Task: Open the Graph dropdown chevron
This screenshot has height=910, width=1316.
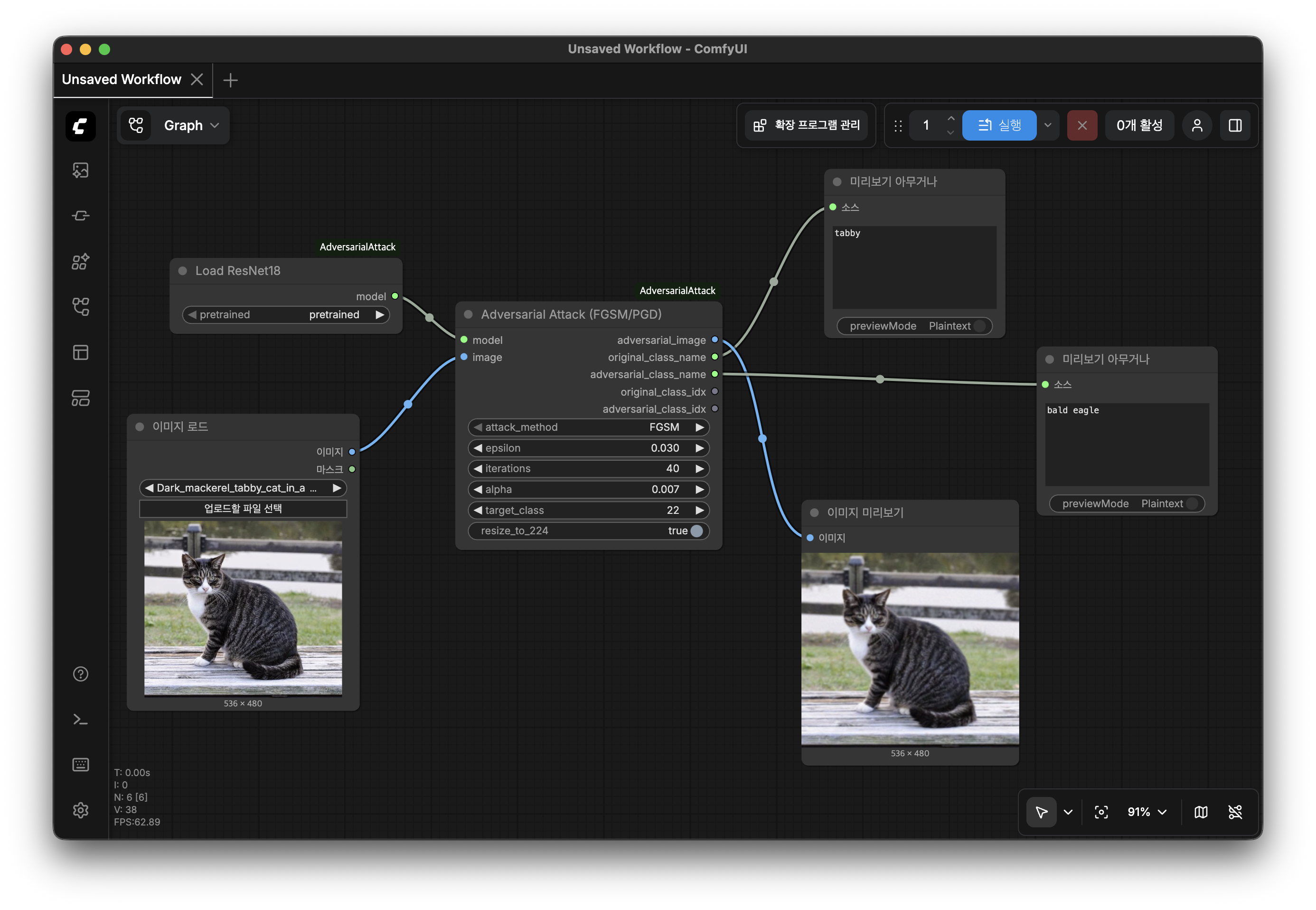Action: pyautogui.click(x=215, y=125)
